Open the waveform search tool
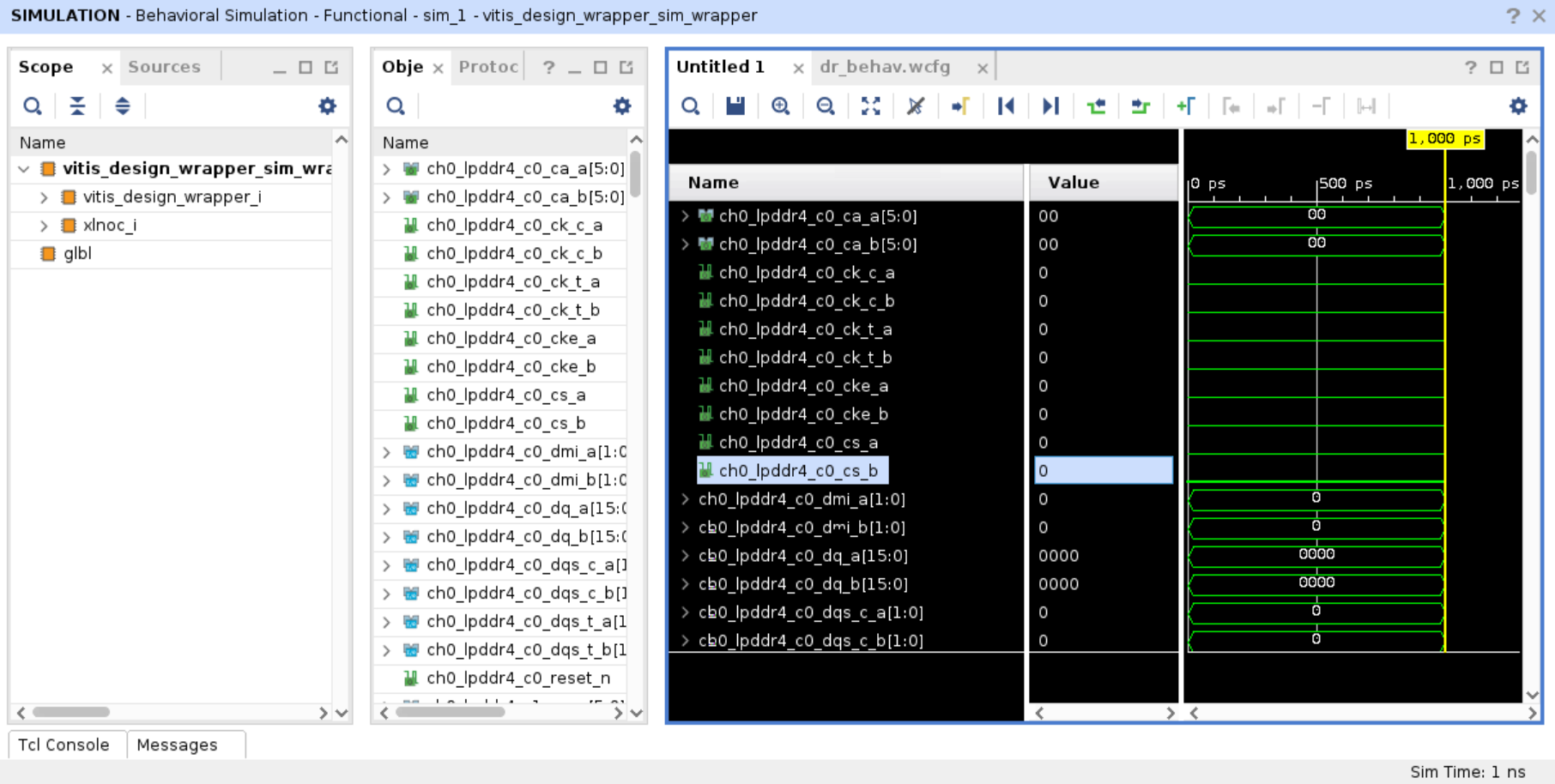The width and height of the screenshot is (1555, 784). pos(691,106)
